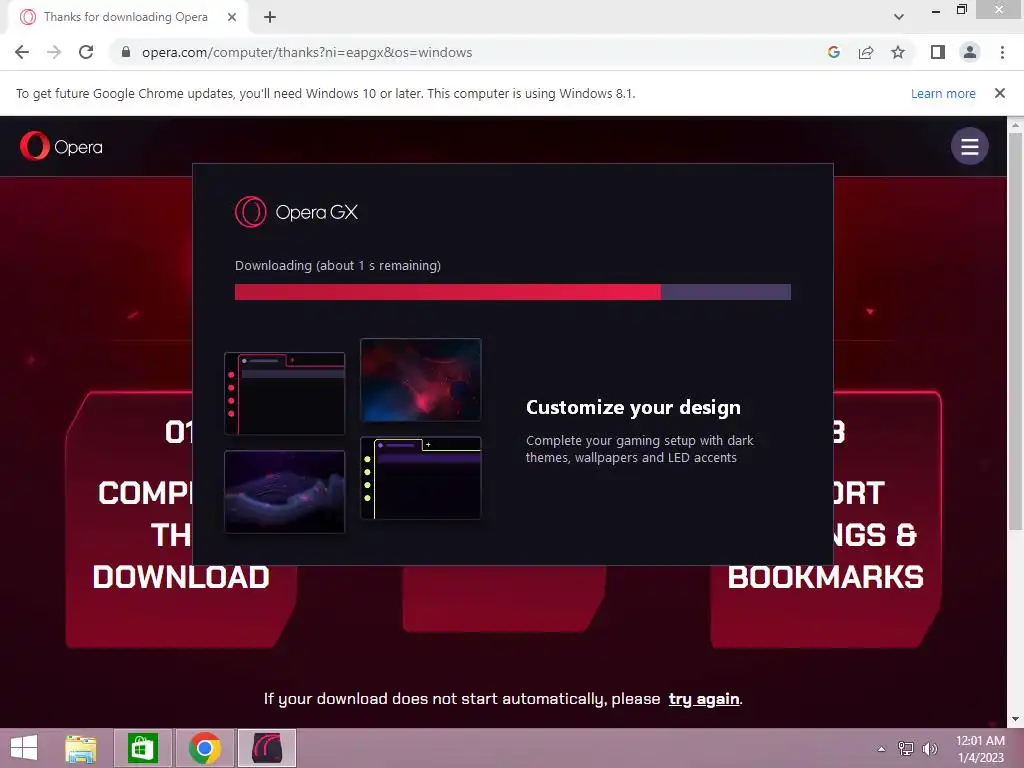1024x768 pixels.
Task: Share this page via share icon
Action: (866, 52)
